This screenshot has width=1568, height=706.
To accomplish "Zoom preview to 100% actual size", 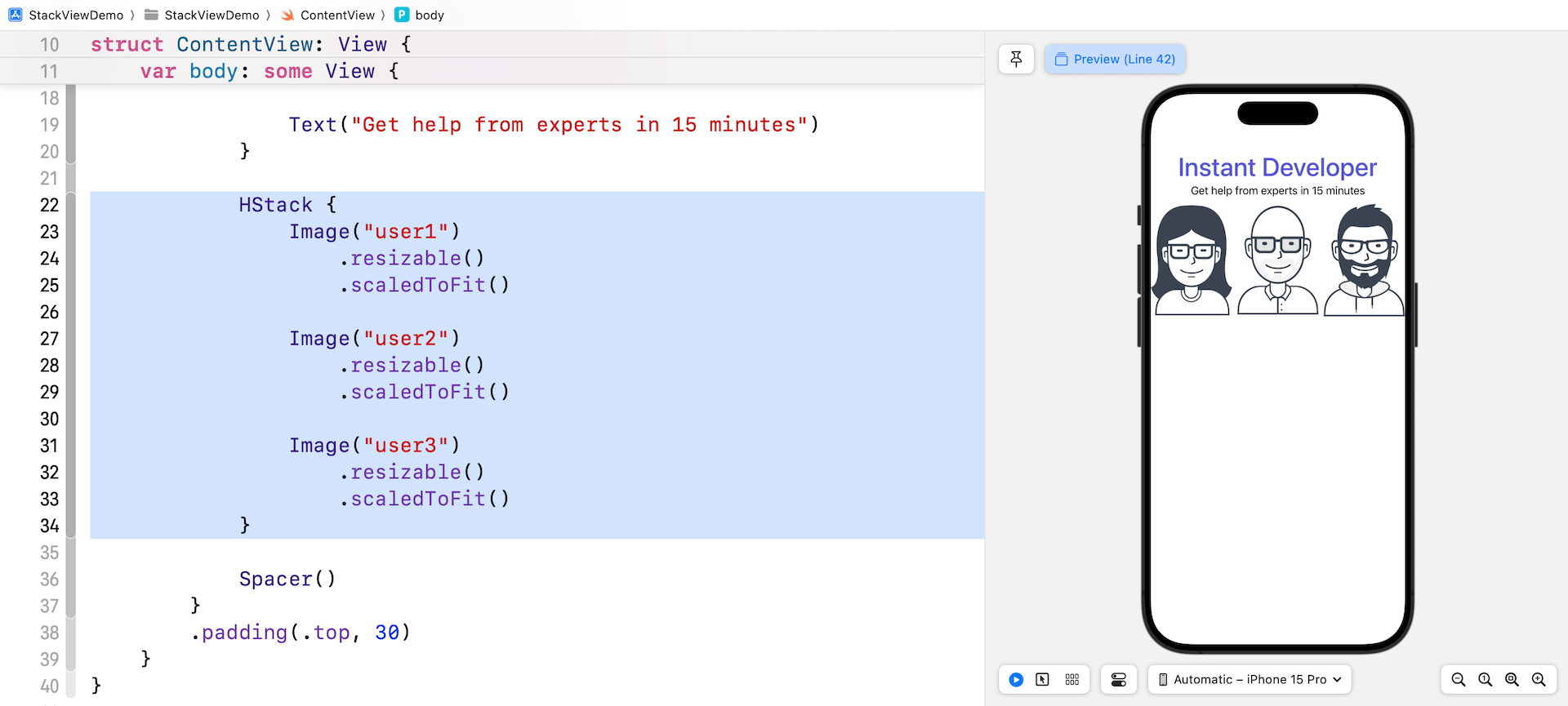I will 1485,679.
